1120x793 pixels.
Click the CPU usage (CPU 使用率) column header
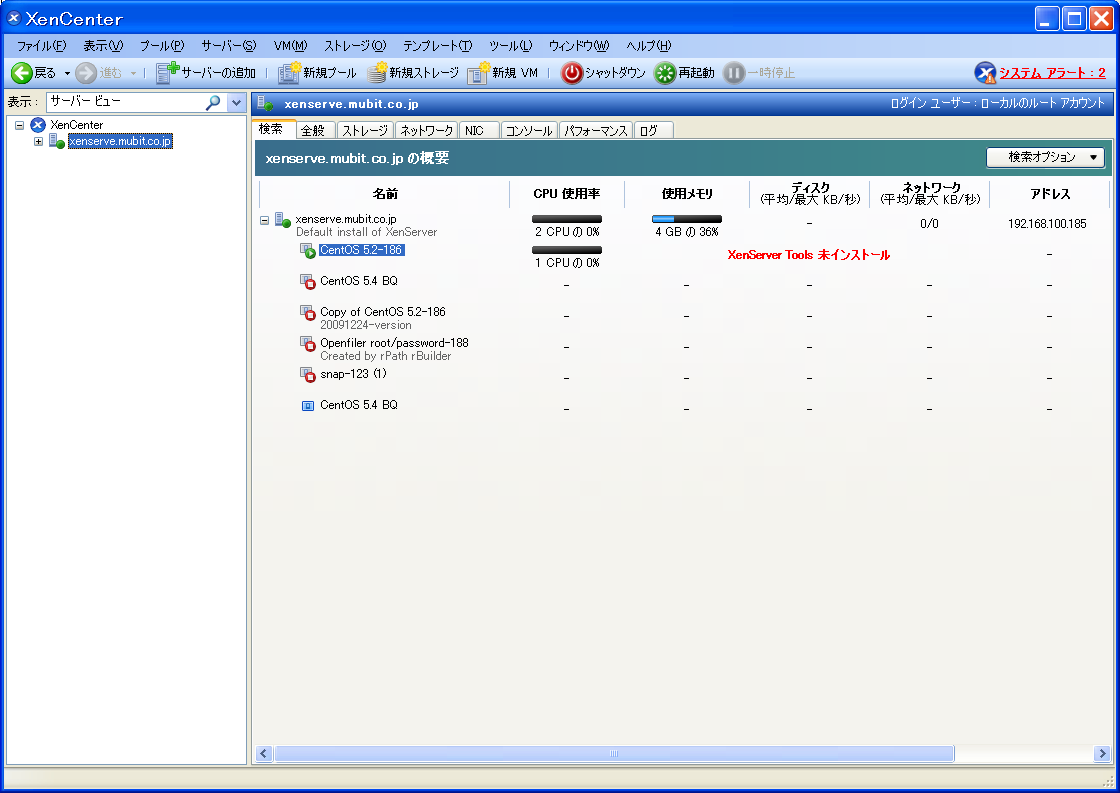567,194
